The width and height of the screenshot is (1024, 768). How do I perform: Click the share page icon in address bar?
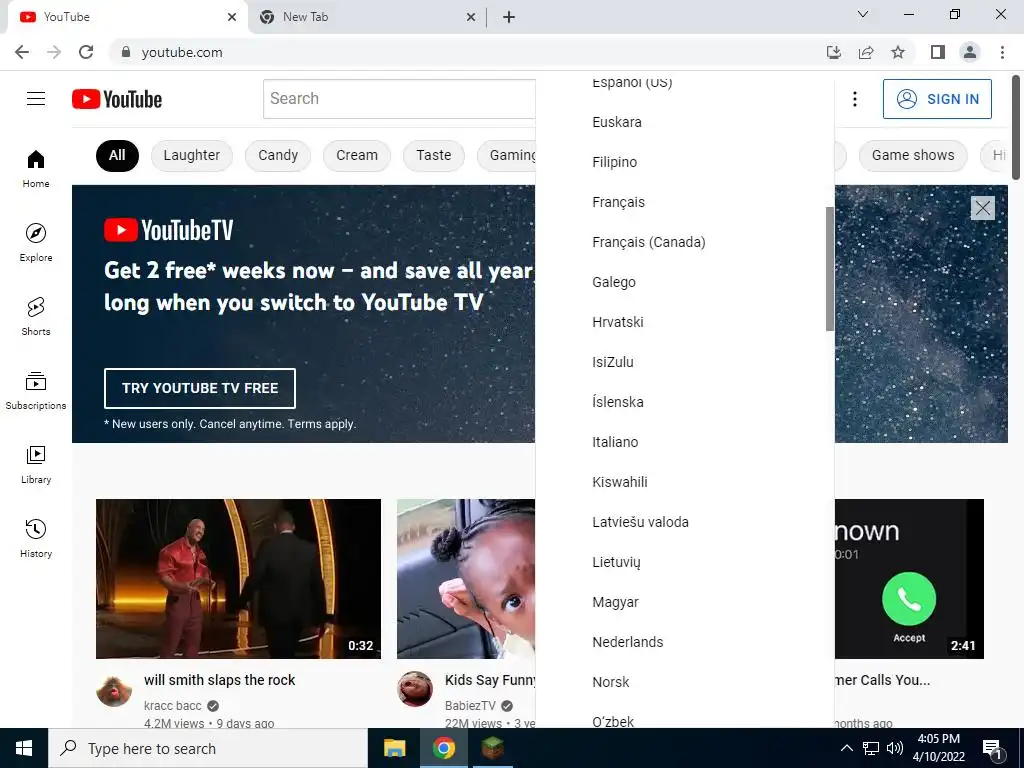[x=866, y=52]
